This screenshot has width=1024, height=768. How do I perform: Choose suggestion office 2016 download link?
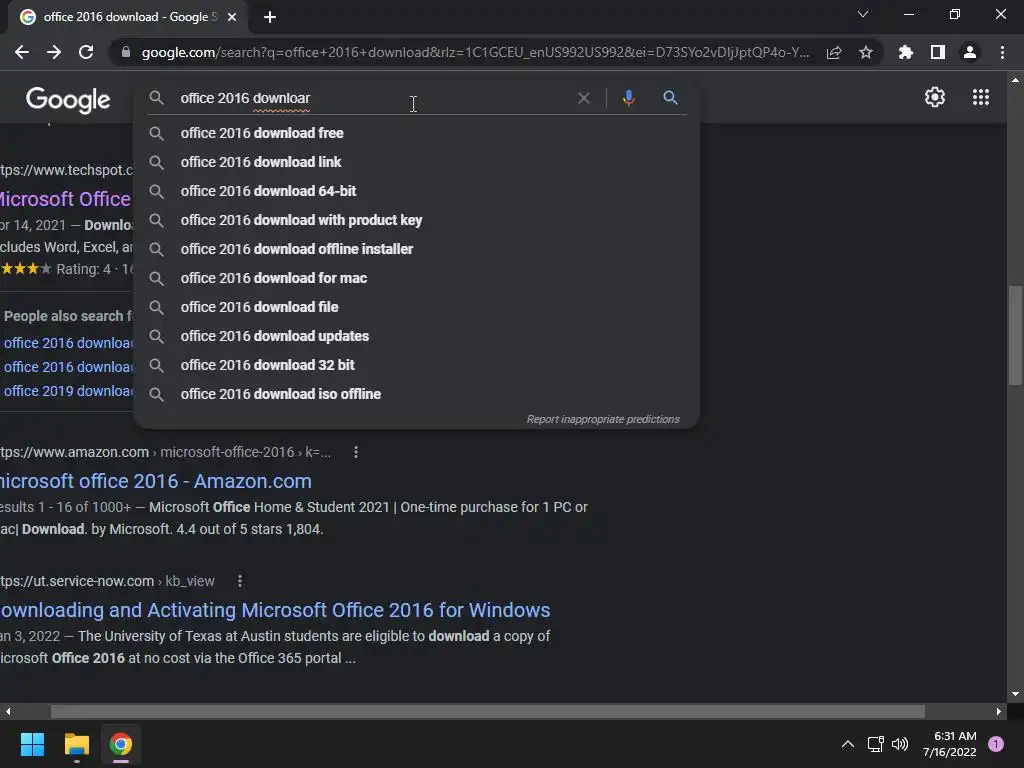point(417,162)
